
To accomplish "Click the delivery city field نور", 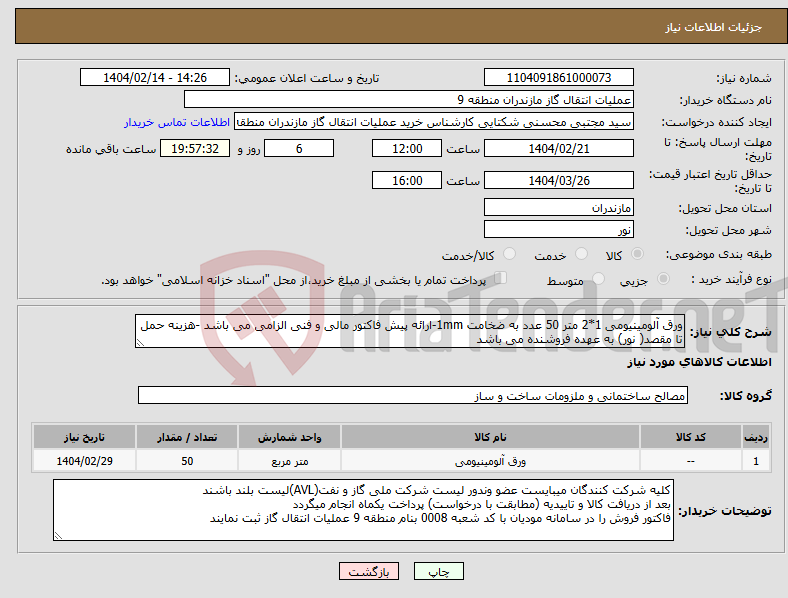I will [558, 229].
